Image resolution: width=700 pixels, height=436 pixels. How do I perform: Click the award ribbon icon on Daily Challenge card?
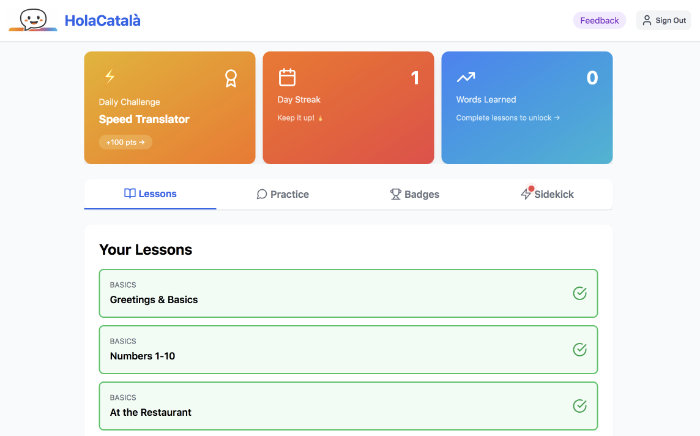231,79
